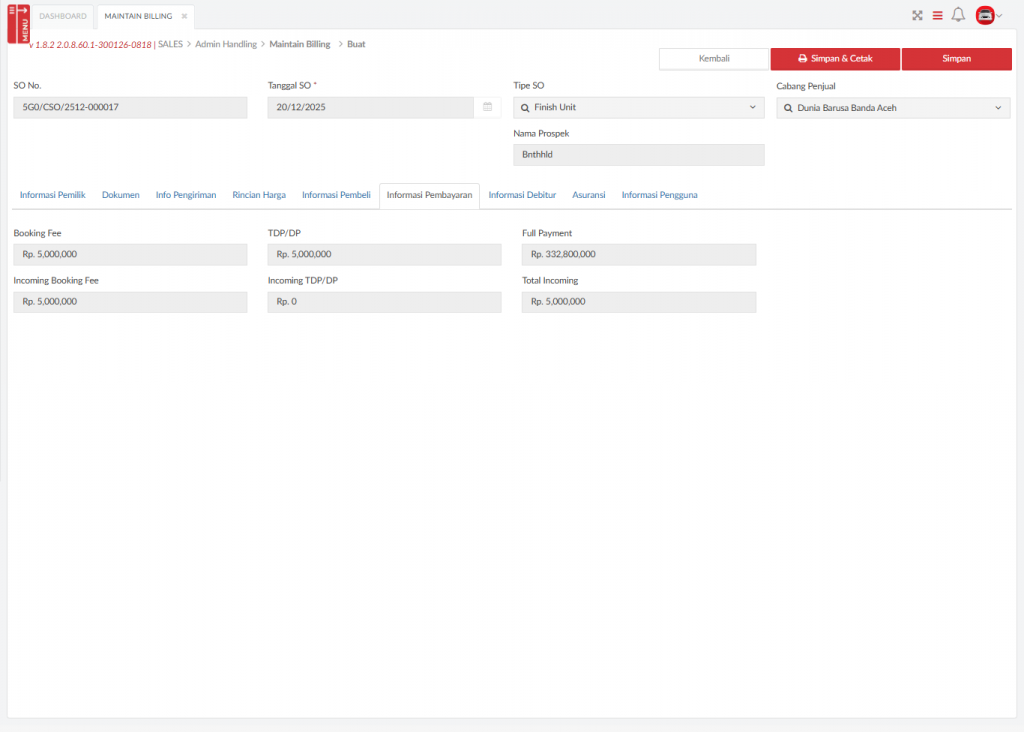Open the red list menu icon
Screen dimensions: 1024x732
coord(938,15)
